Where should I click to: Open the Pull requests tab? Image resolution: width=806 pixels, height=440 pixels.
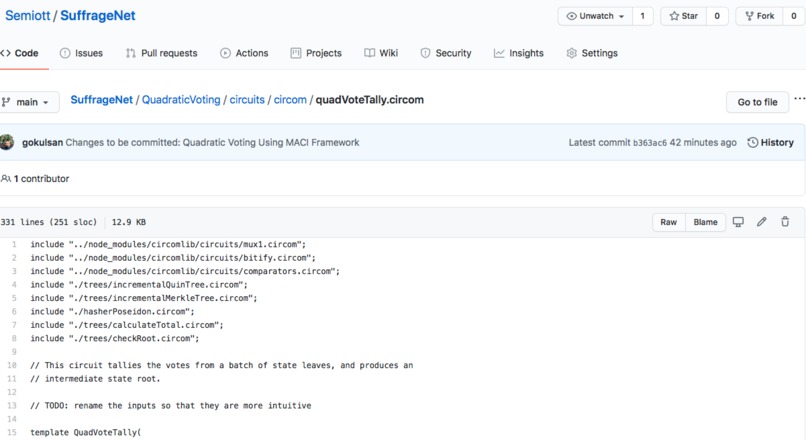click(161, 53)
